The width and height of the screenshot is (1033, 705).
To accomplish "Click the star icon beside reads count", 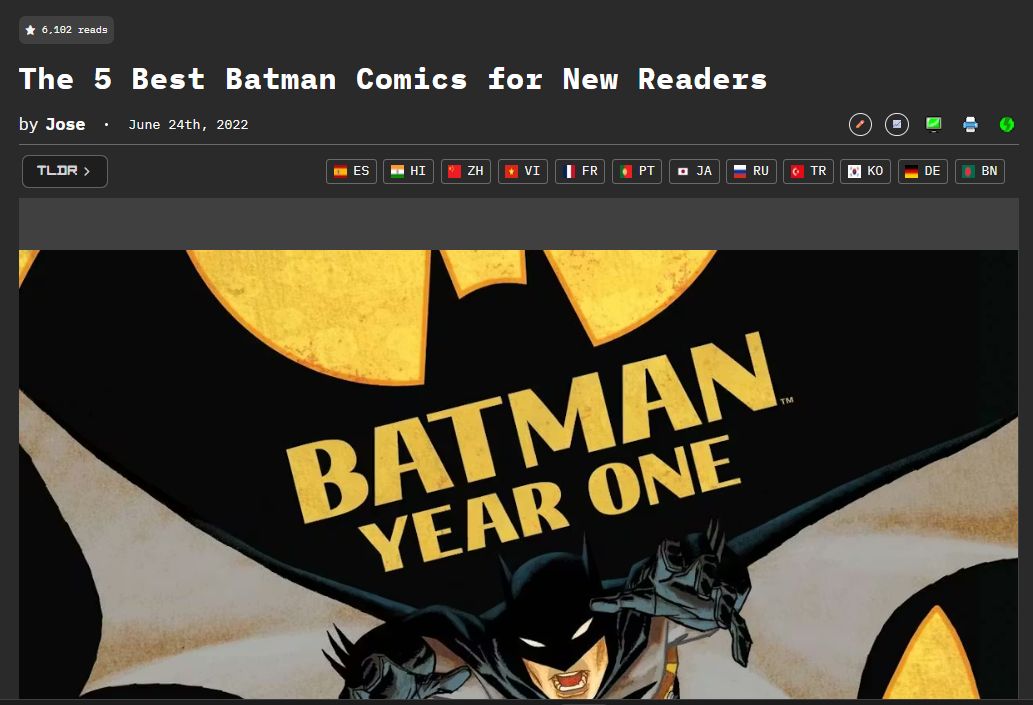I will click(x=30, y=30).
